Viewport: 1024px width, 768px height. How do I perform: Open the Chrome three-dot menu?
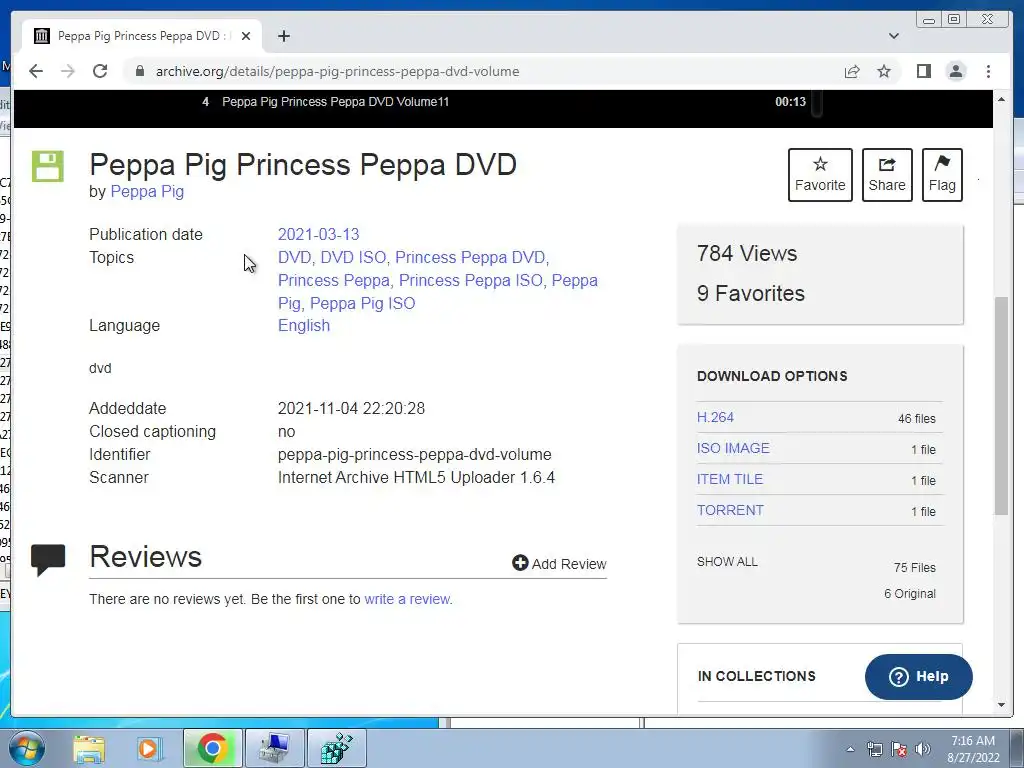tap(989, 71)
